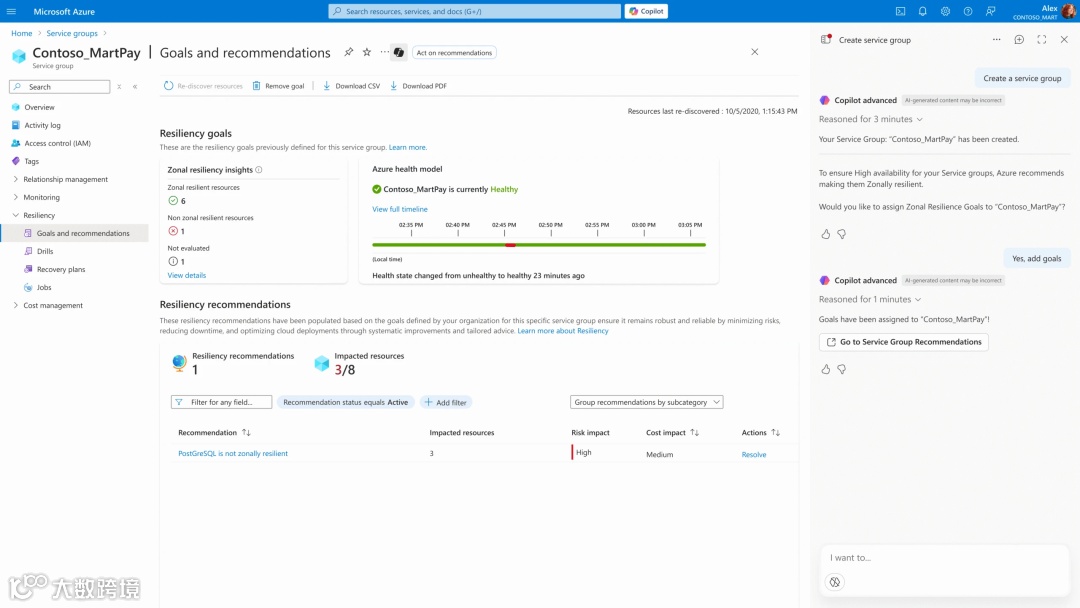The width and height of the screenshot is (1080, 608).
Task: Thumbs down the goals assigned response
Action: pos(842,369)
